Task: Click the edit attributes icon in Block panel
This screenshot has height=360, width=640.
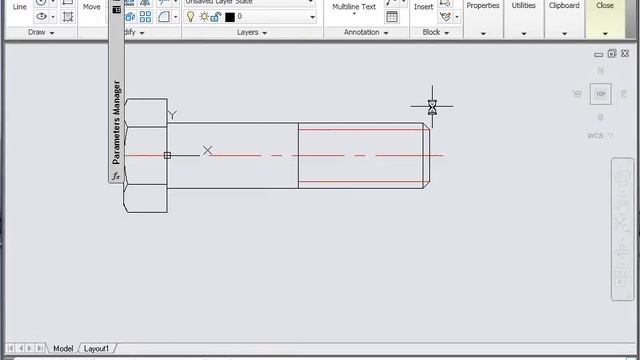Action: click(x=446, y=17)
